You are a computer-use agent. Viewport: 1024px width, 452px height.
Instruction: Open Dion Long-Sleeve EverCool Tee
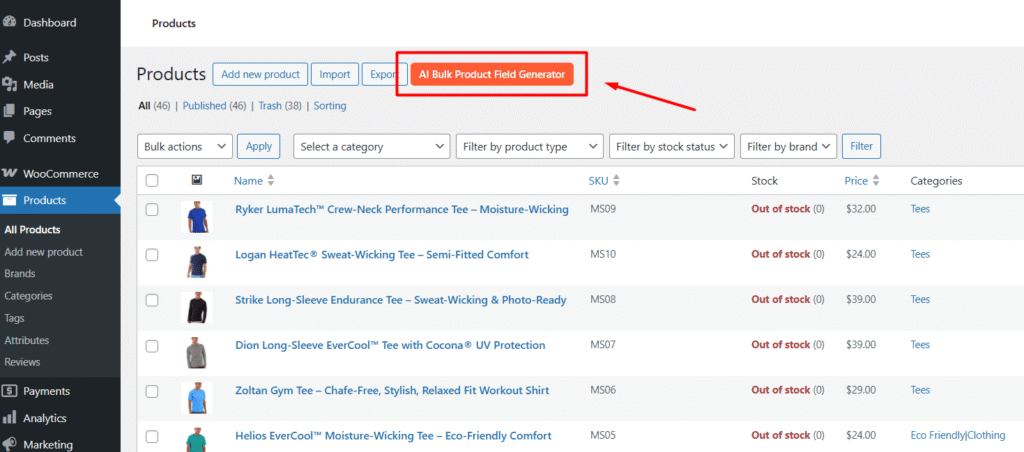390,345
